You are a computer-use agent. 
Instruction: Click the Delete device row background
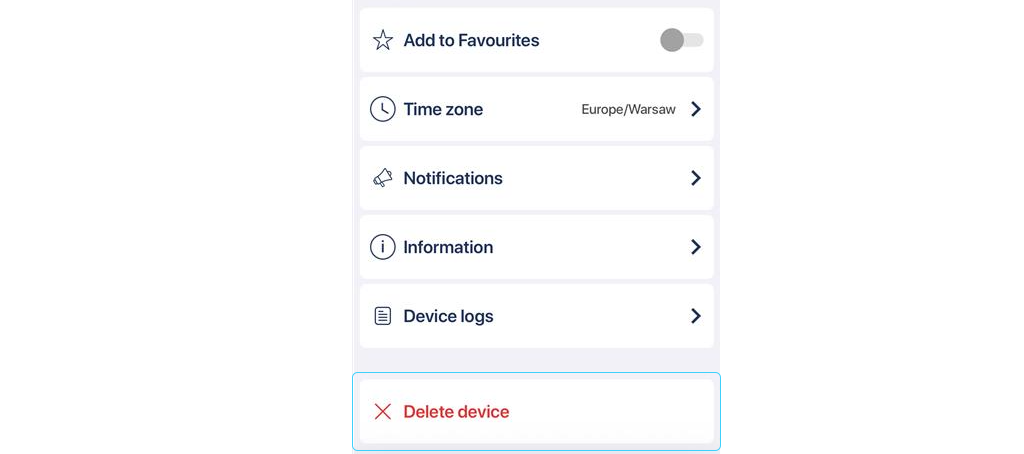pos(610,412)
